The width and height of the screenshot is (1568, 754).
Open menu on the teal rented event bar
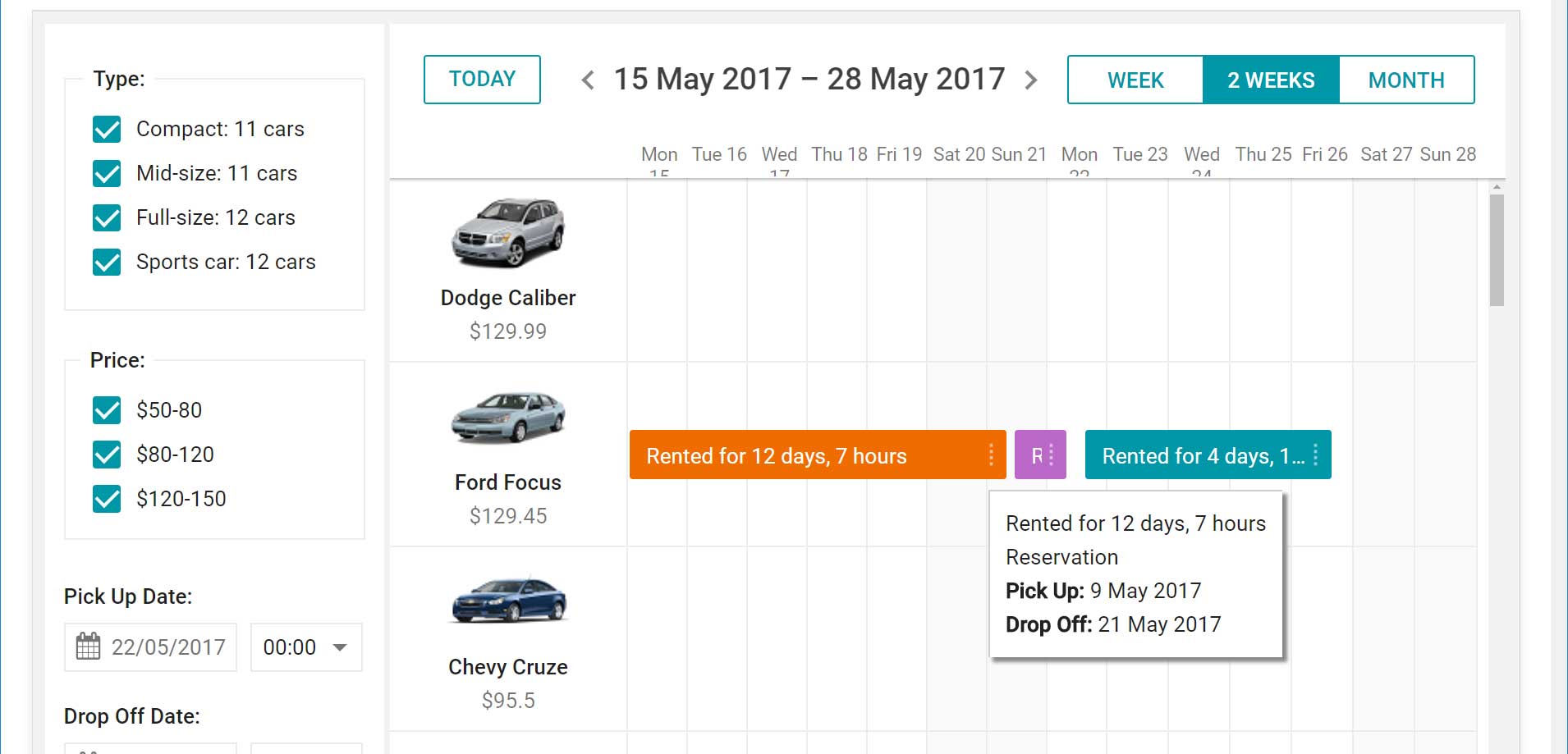point(1318,455)
